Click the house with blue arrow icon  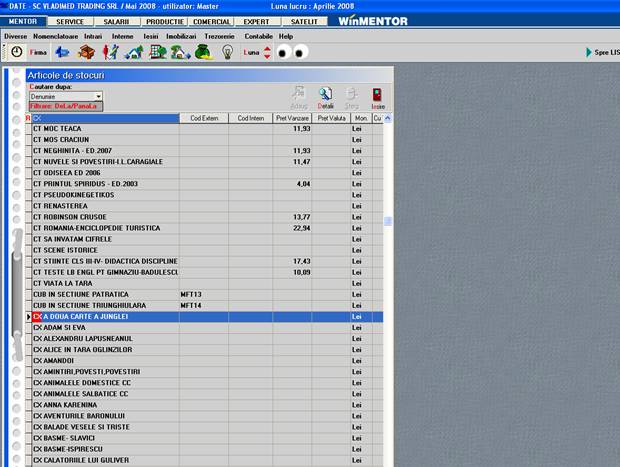(x=181, y=52)
